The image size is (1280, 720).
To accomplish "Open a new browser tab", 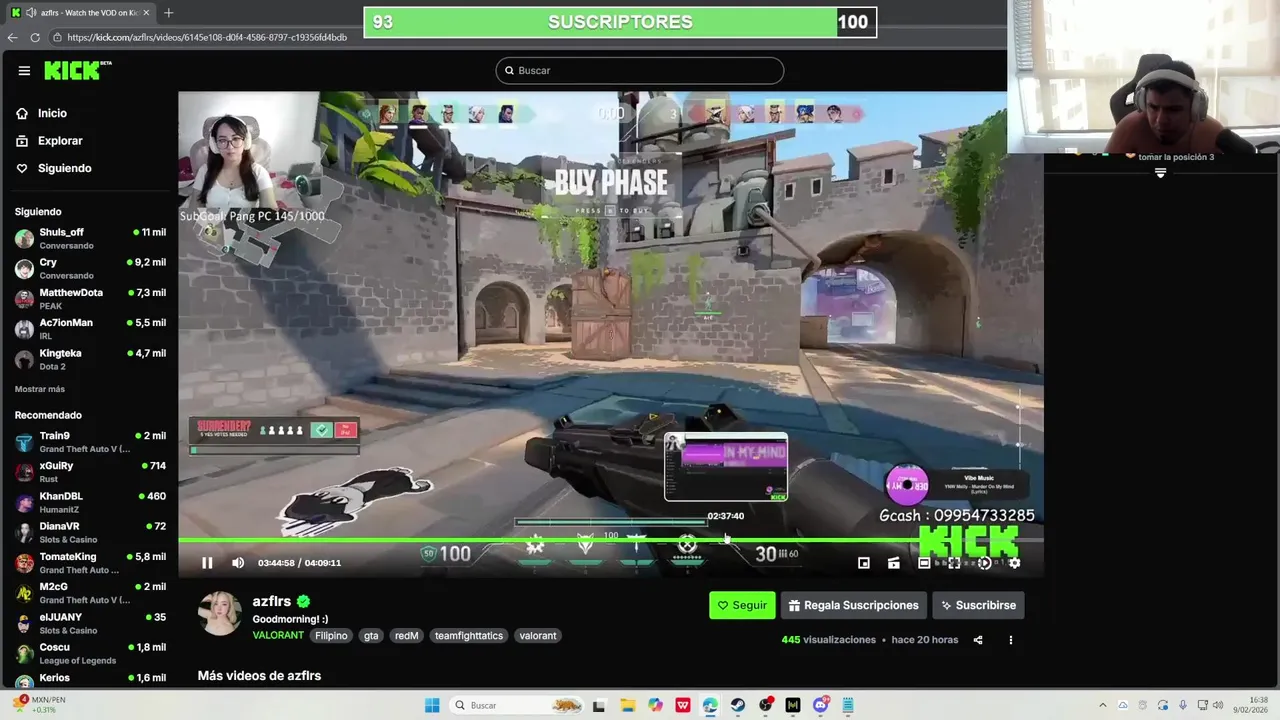I will click(x=168, y=13).
